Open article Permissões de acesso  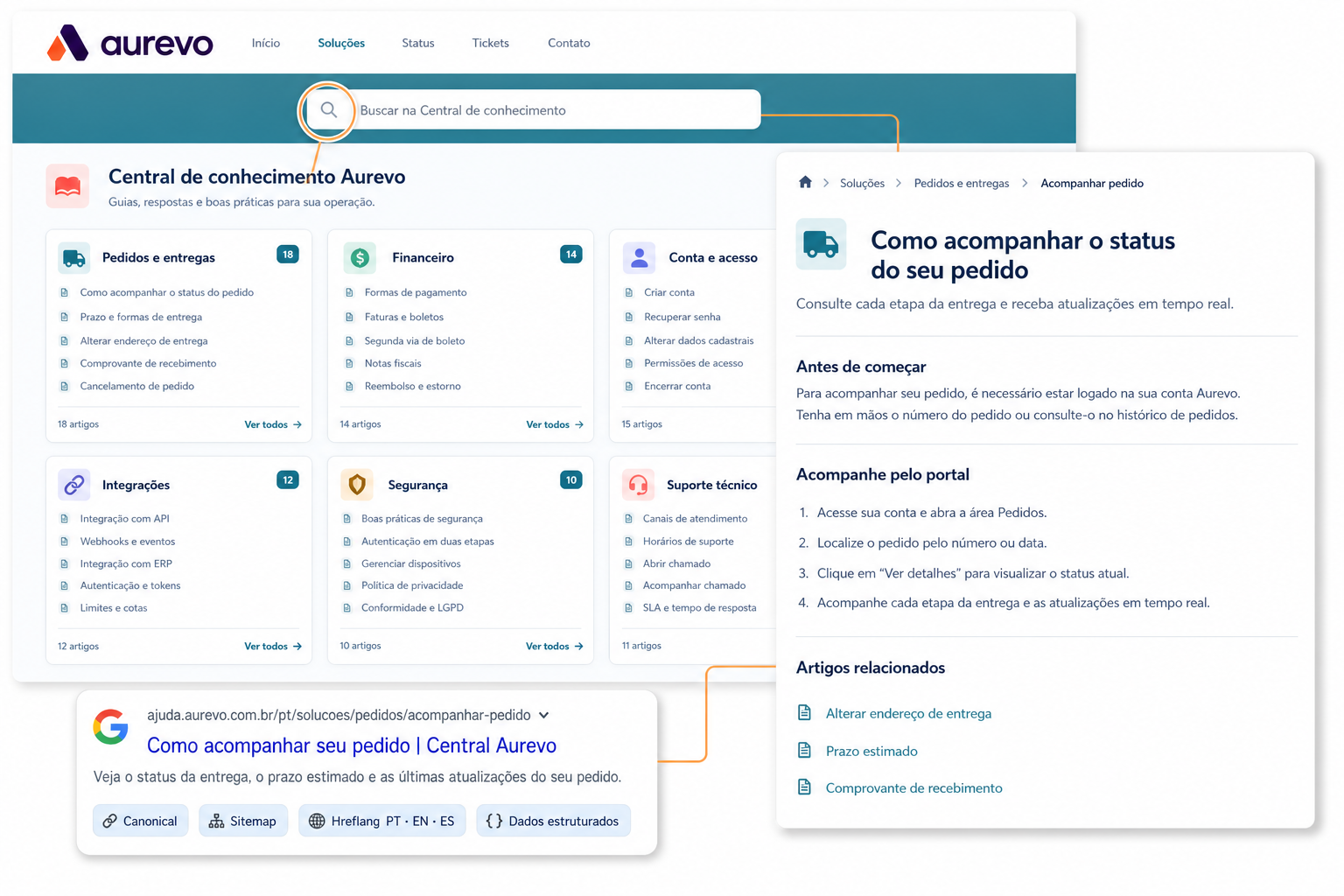(x=694, y=363)
